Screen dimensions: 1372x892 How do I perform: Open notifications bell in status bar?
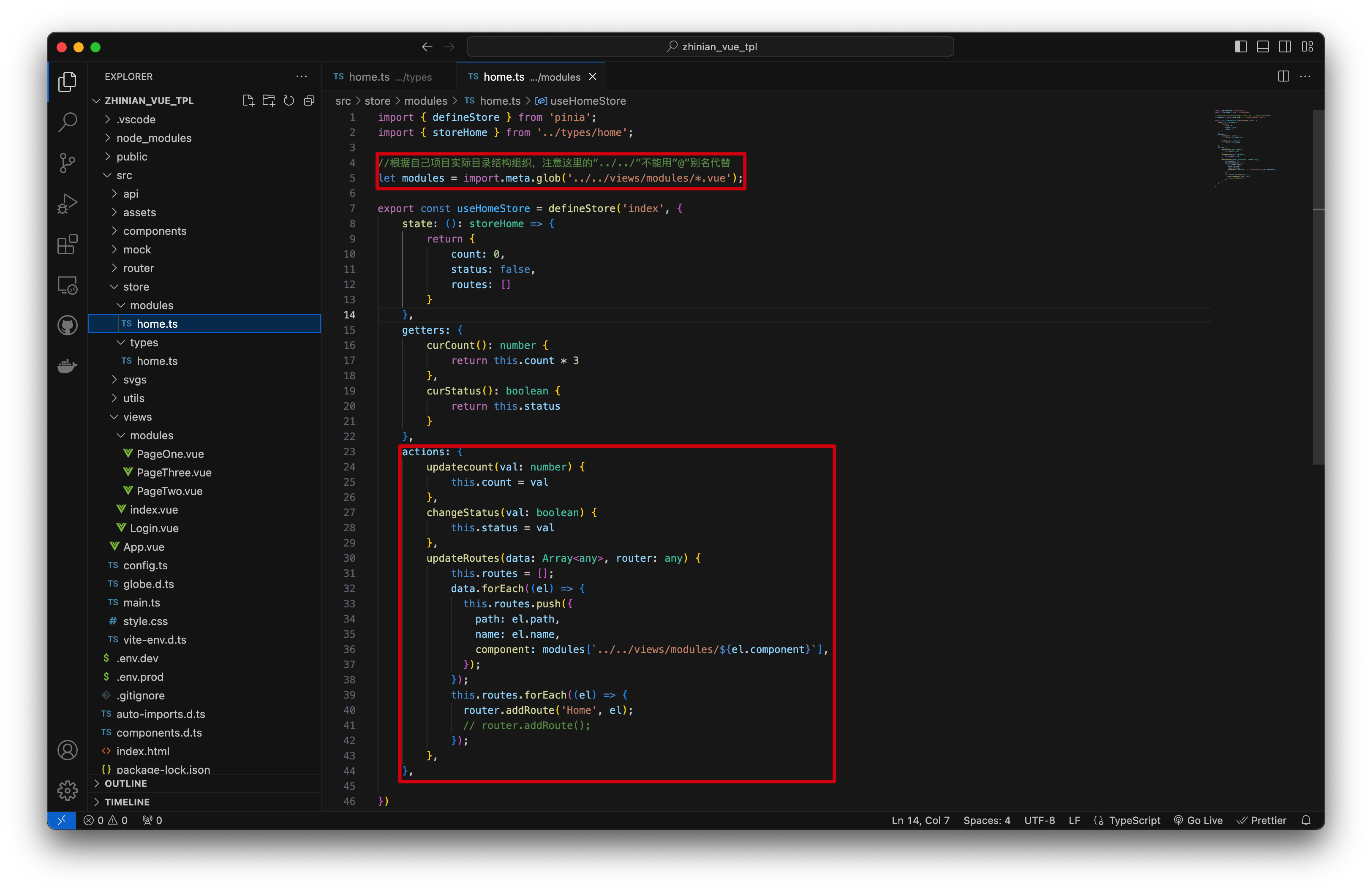tap(1306, 820)
